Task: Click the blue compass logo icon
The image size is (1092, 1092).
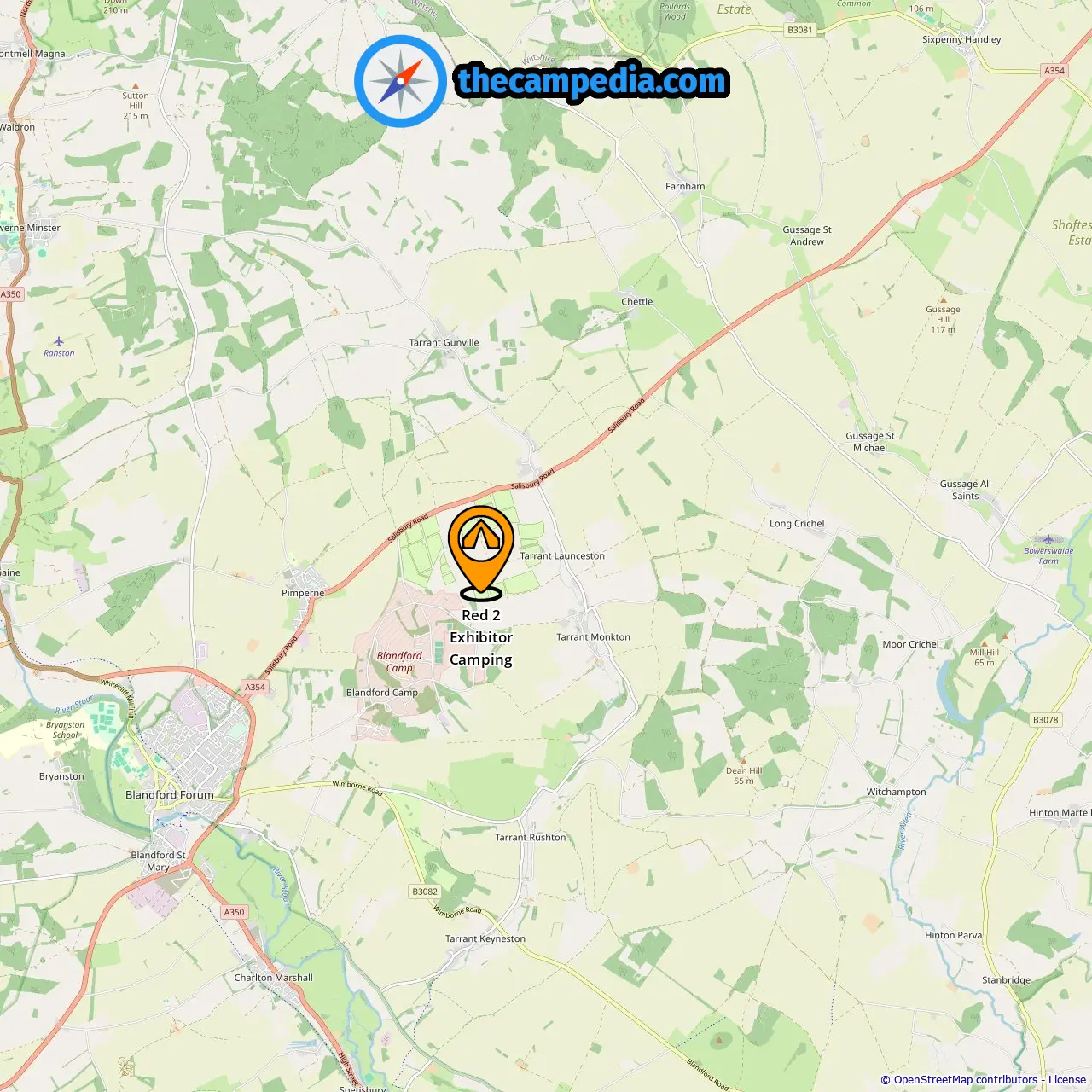Action: (x=400, y=81)
